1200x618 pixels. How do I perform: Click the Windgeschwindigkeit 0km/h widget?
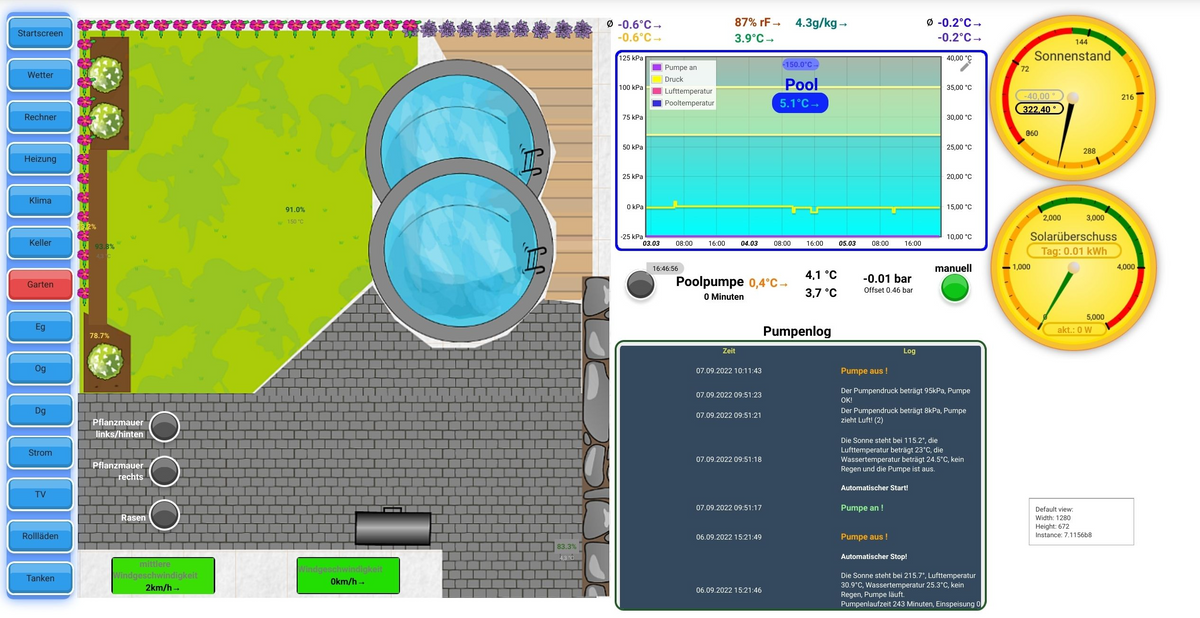[x=348, y=576]
